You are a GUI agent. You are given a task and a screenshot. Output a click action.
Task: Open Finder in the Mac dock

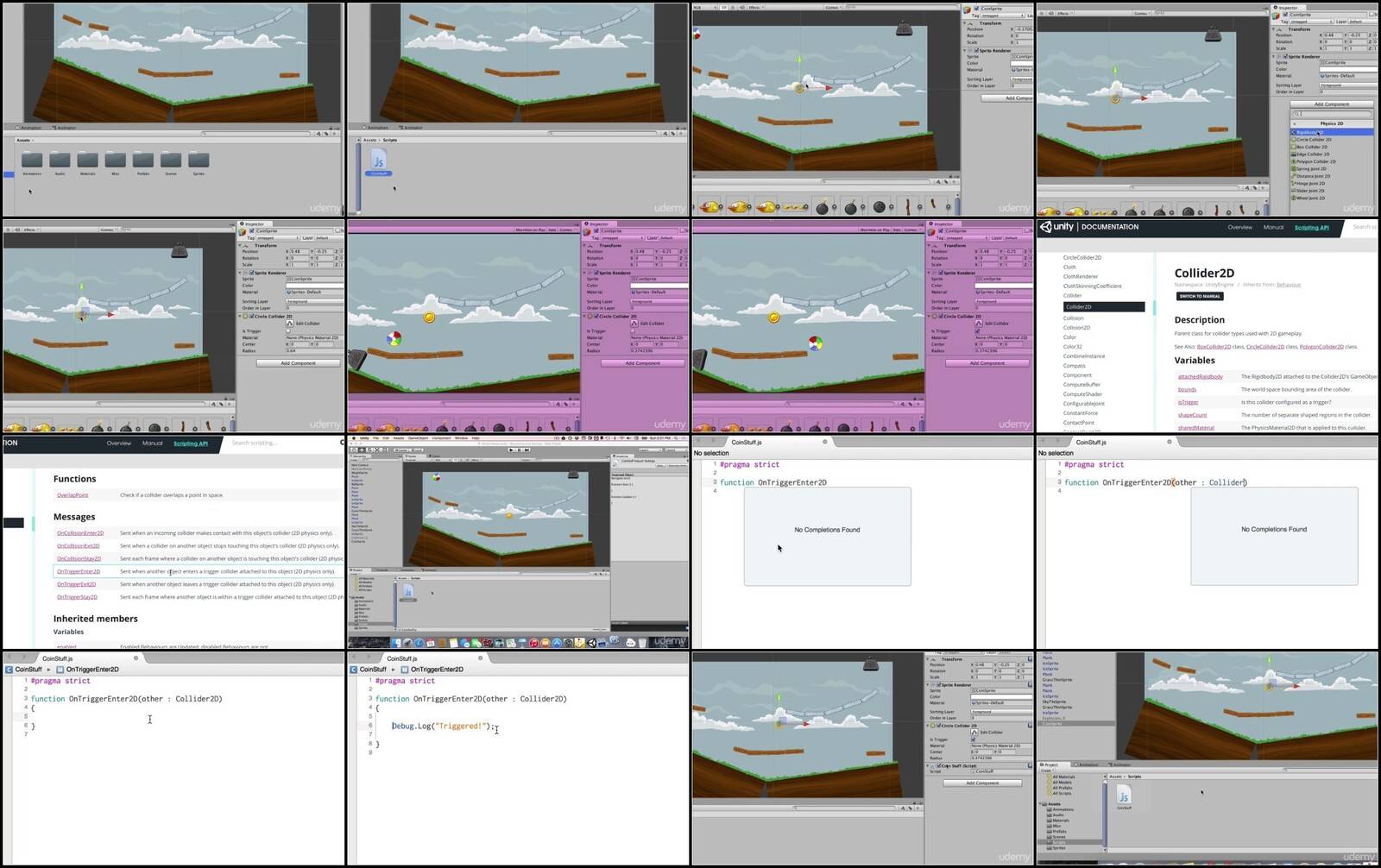coord(396,643)
